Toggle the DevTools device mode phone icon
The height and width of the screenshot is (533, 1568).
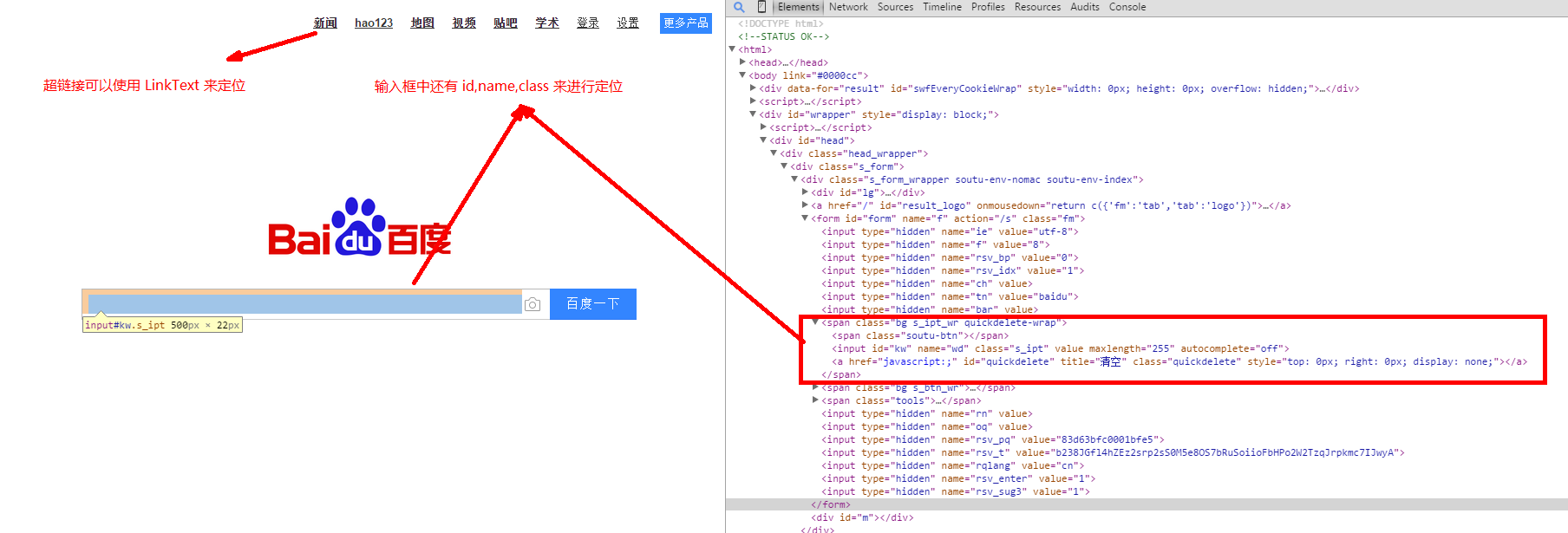click(x=761, y=7)
